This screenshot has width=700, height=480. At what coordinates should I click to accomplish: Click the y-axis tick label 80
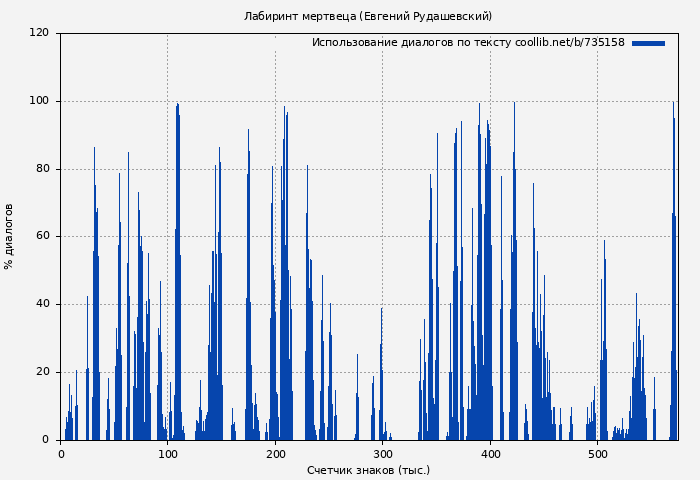(x=42, y=169)
